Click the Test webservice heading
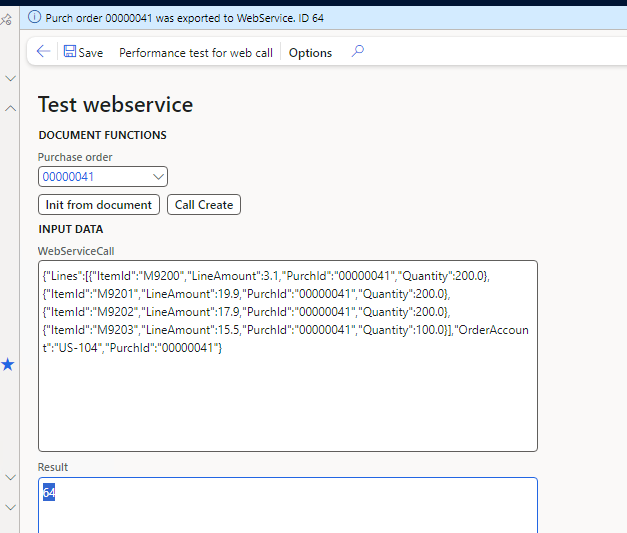The image size is (627, 533). pos(116,105)
